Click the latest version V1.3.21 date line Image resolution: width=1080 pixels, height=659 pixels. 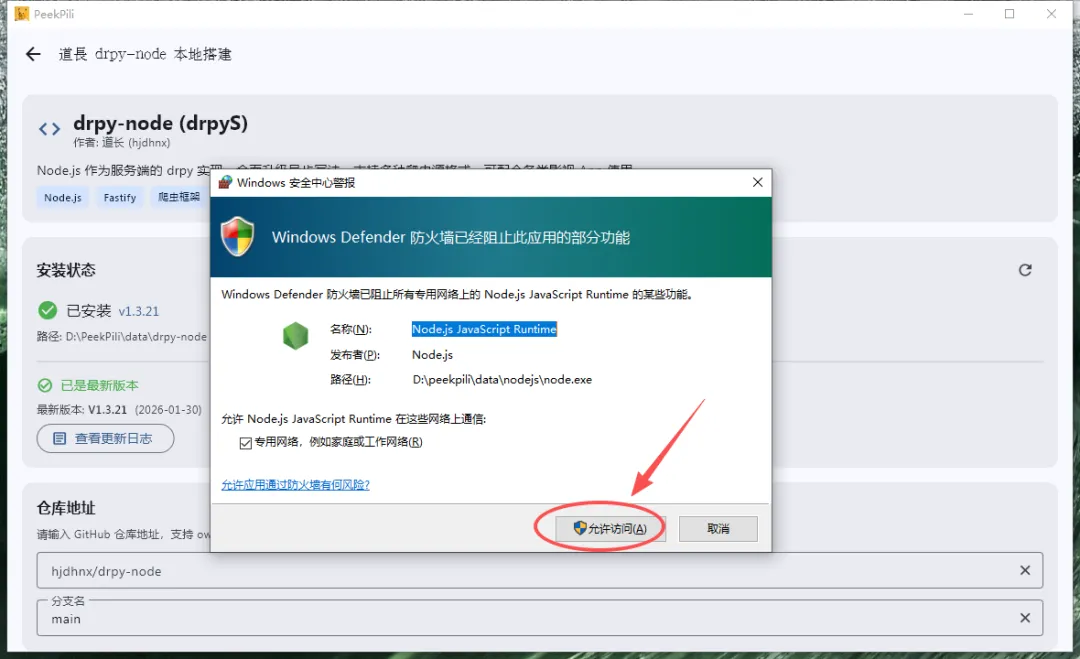click(x=119, y=410)
